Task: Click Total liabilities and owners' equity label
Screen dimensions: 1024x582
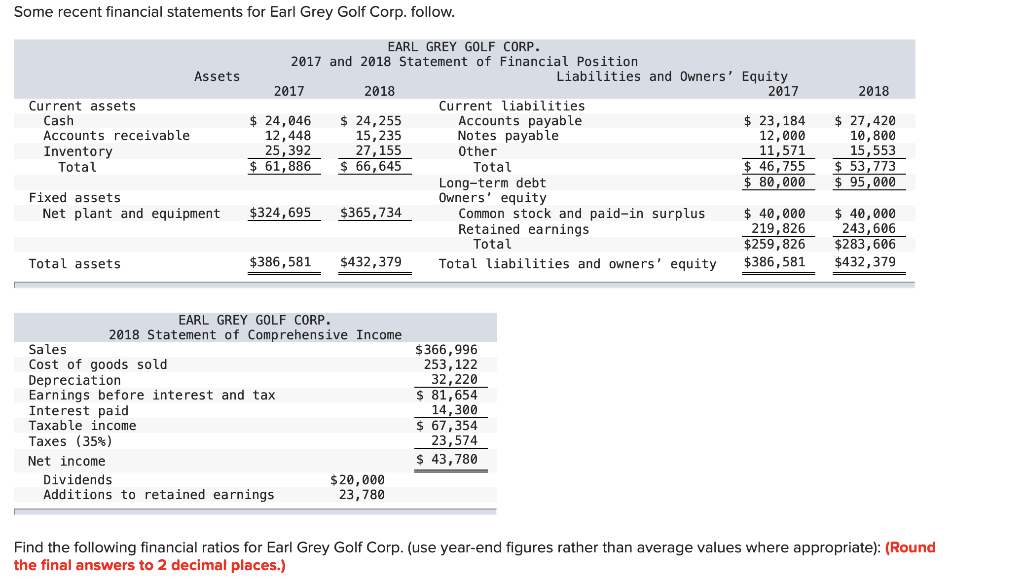Action: point(577,264)
